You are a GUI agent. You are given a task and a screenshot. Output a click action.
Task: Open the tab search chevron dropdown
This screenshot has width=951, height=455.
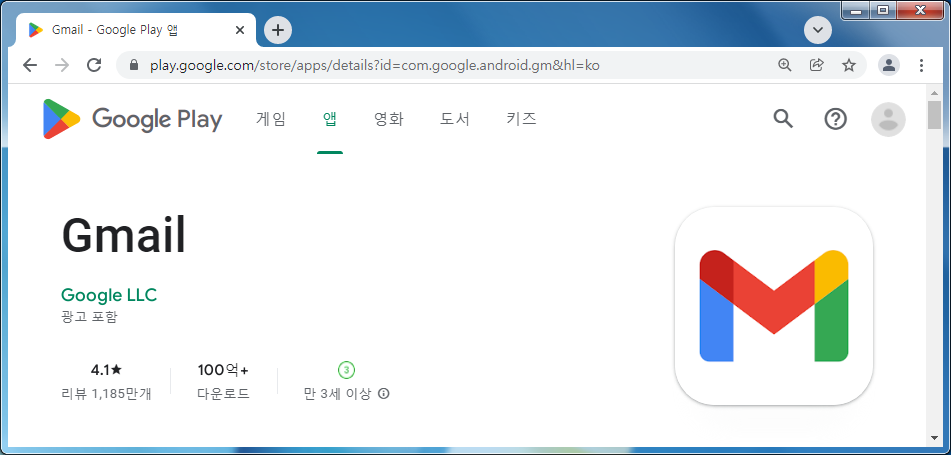coord(818,30)
